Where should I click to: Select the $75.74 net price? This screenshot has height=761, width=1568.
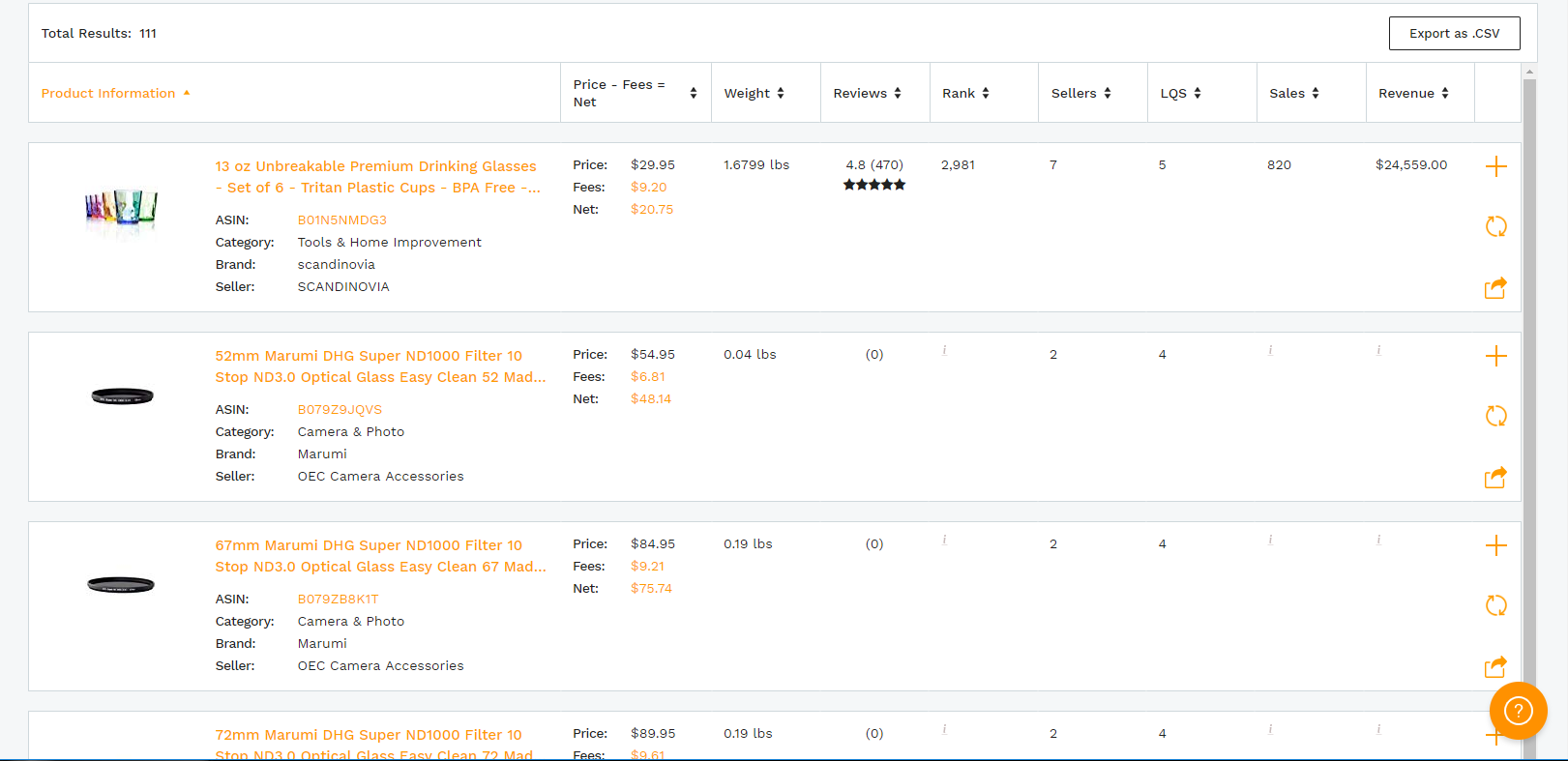[651, 588]
